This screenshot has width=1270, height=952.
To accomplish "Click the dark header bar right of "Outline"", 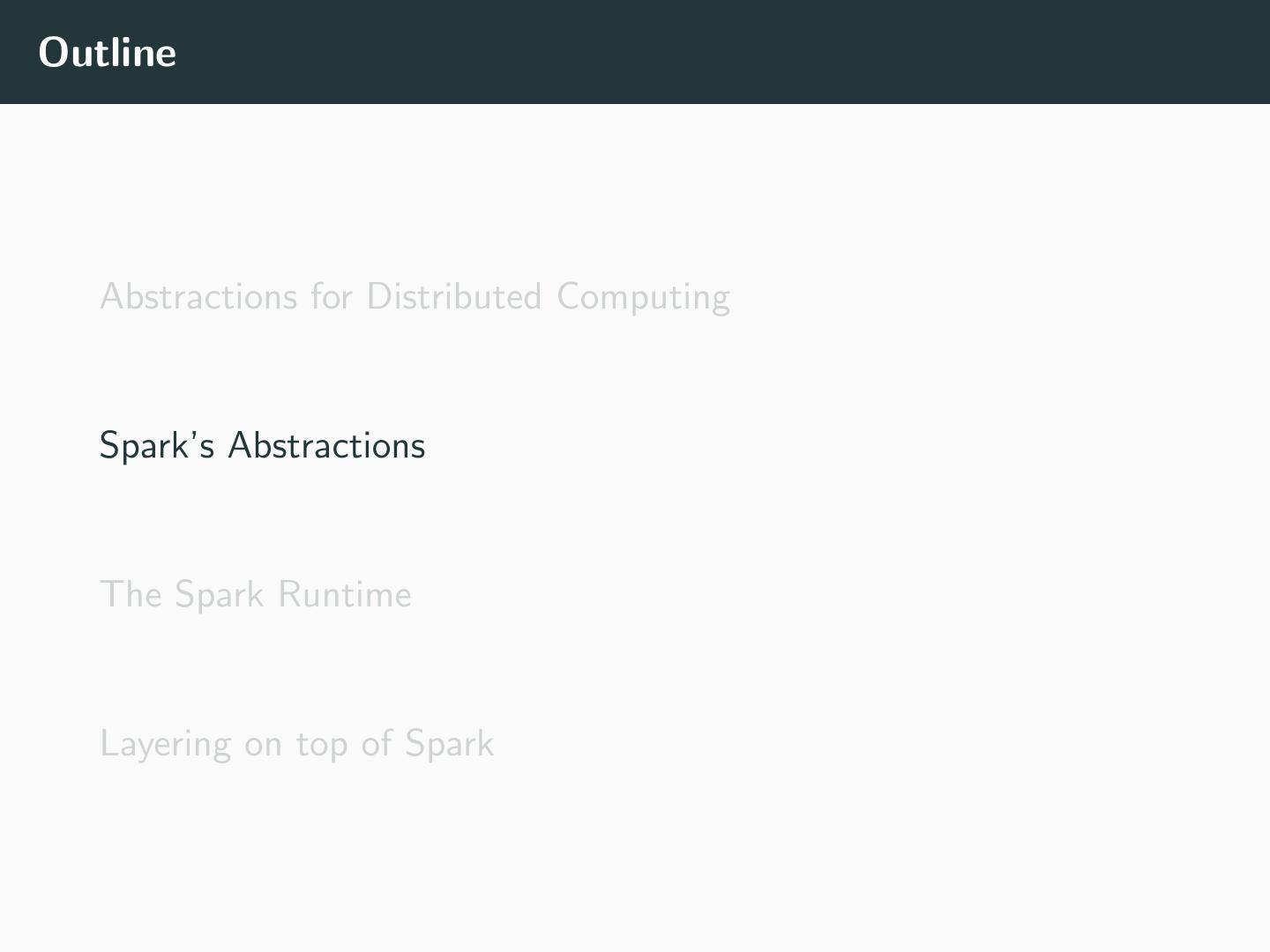I will [706, 52].
